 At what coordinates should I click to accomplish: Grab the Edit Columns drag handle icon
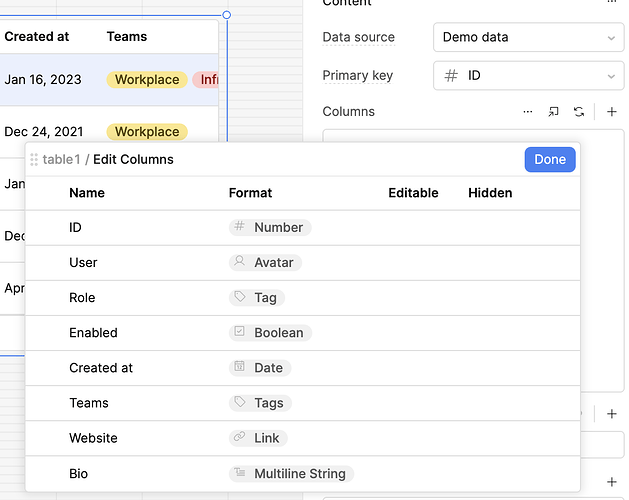(x=34, y=159)
